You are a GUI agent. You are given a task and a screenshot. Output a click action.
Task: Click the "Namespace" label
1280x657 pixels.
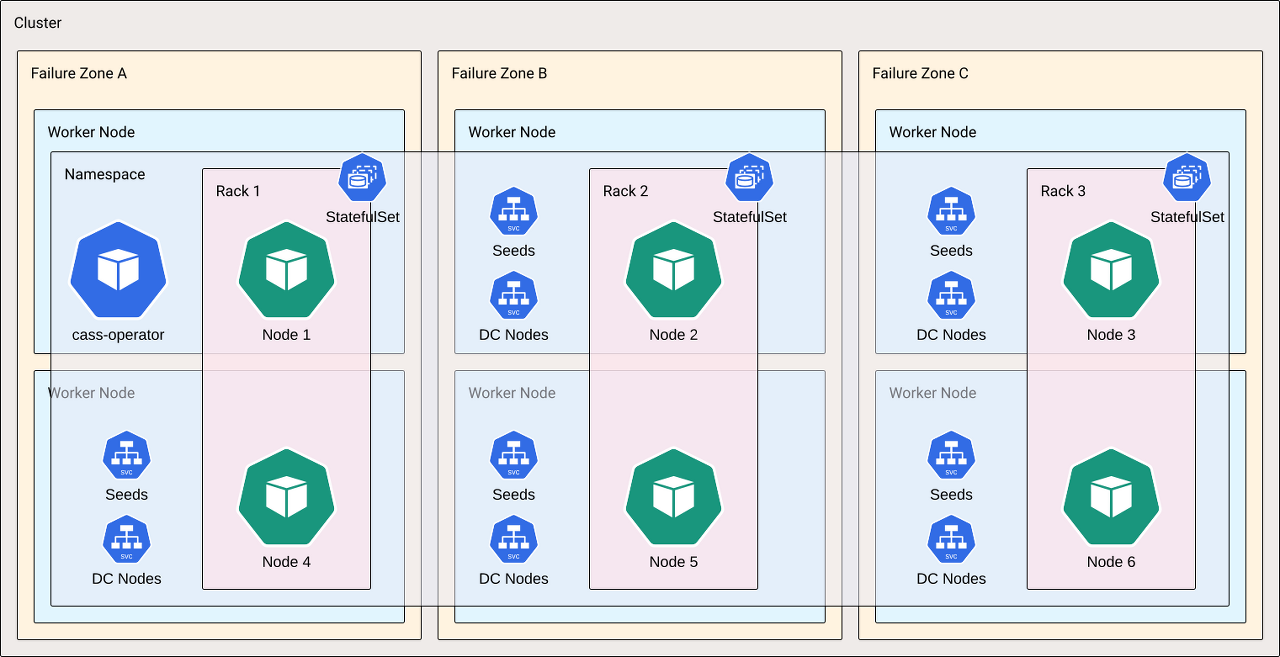point(105,175)
